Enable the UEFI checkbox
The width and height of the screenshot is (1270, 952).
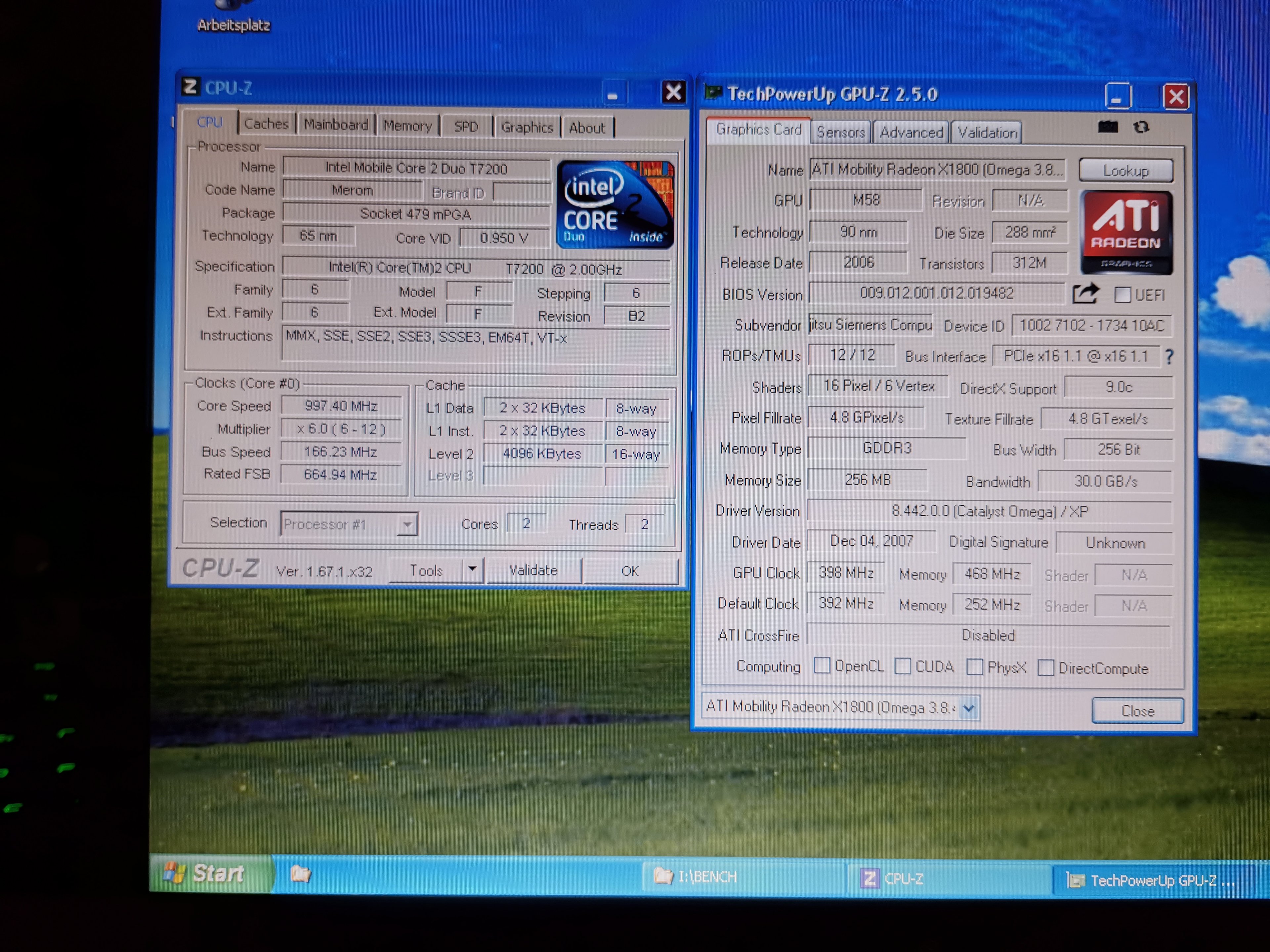[x=1122, y=295]
